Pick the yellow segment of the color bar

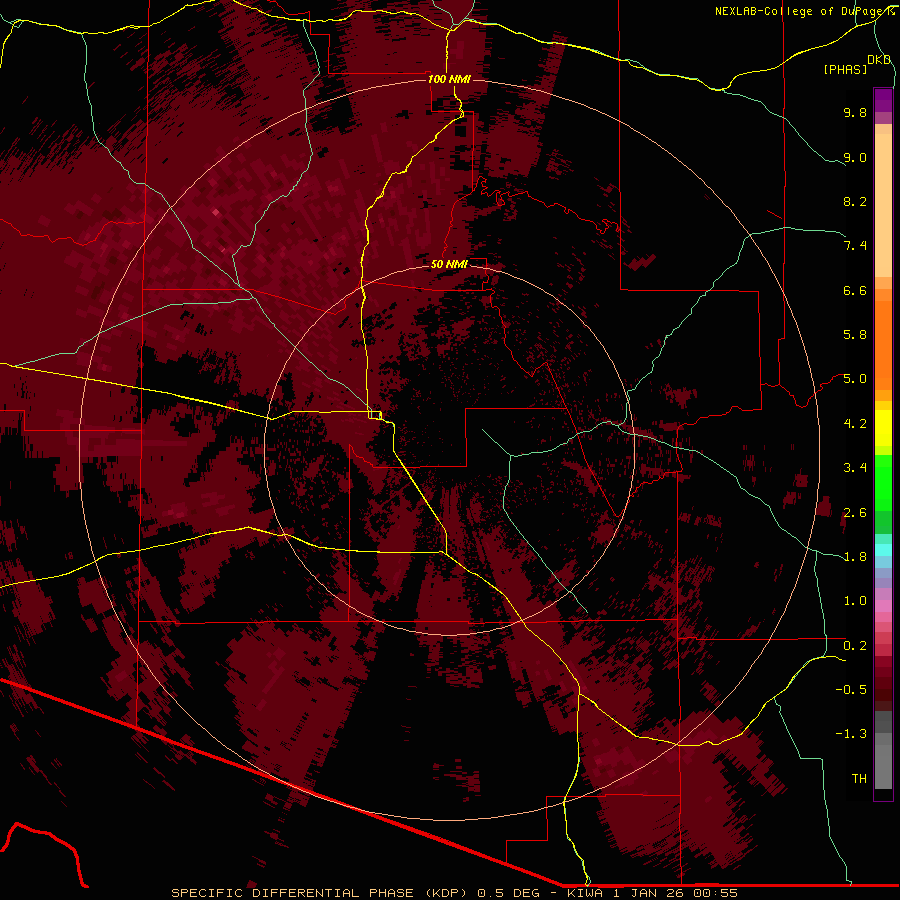click(883, 428)
